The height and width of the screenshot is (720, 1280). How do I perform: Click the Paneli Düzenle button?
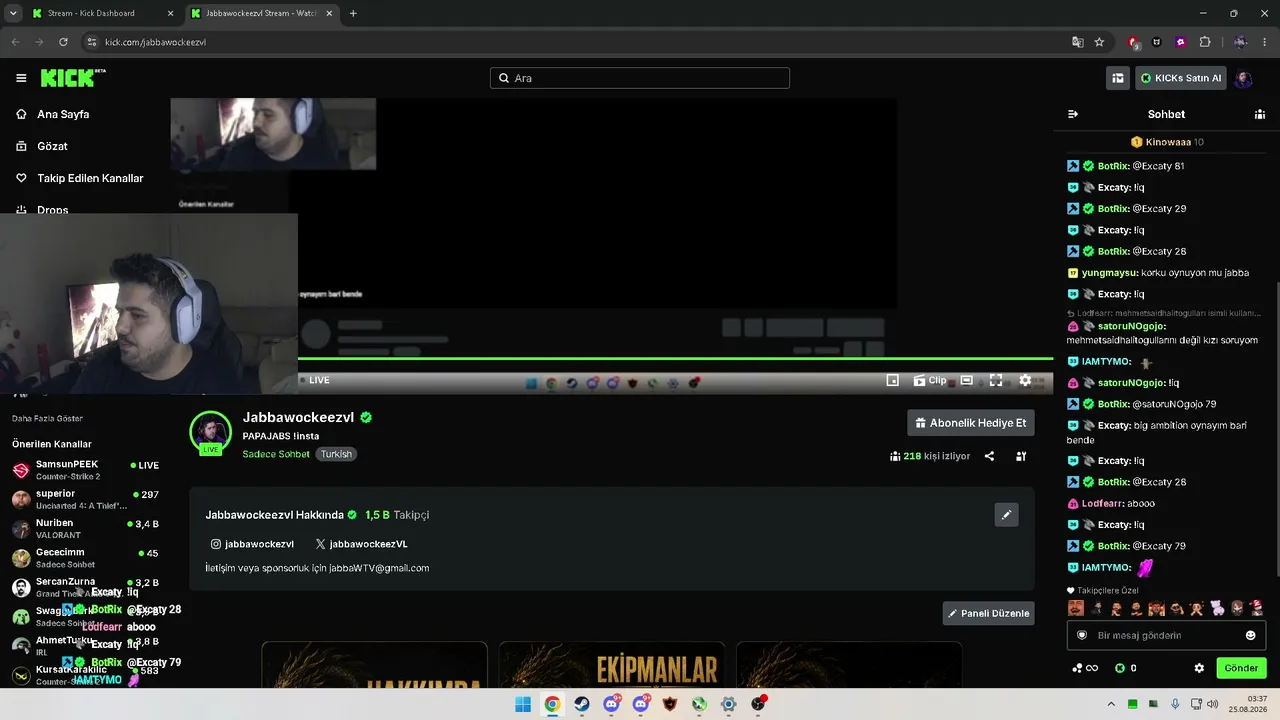point(988,613)
